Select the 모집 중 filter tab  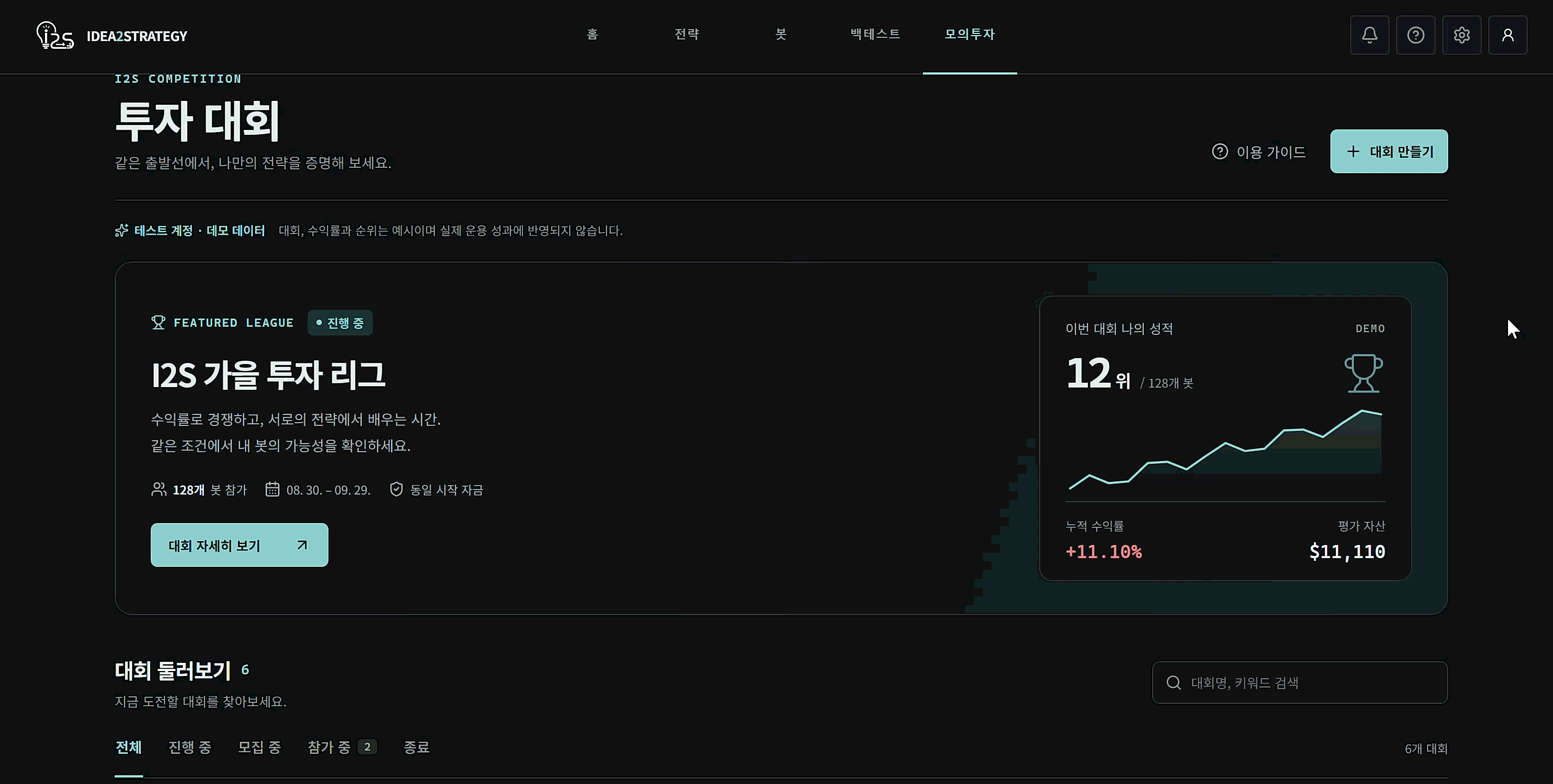(x=259, y=747)
